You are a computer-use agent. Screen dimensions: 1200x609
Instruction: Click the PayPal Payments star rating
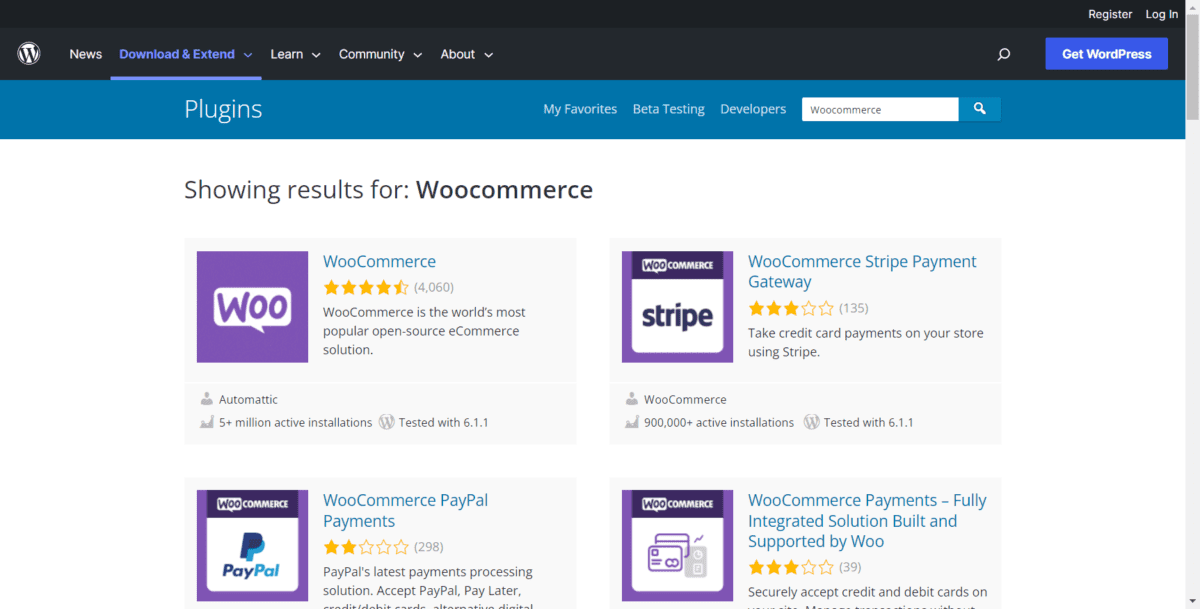pyautogui.click(x=366, y=547)
